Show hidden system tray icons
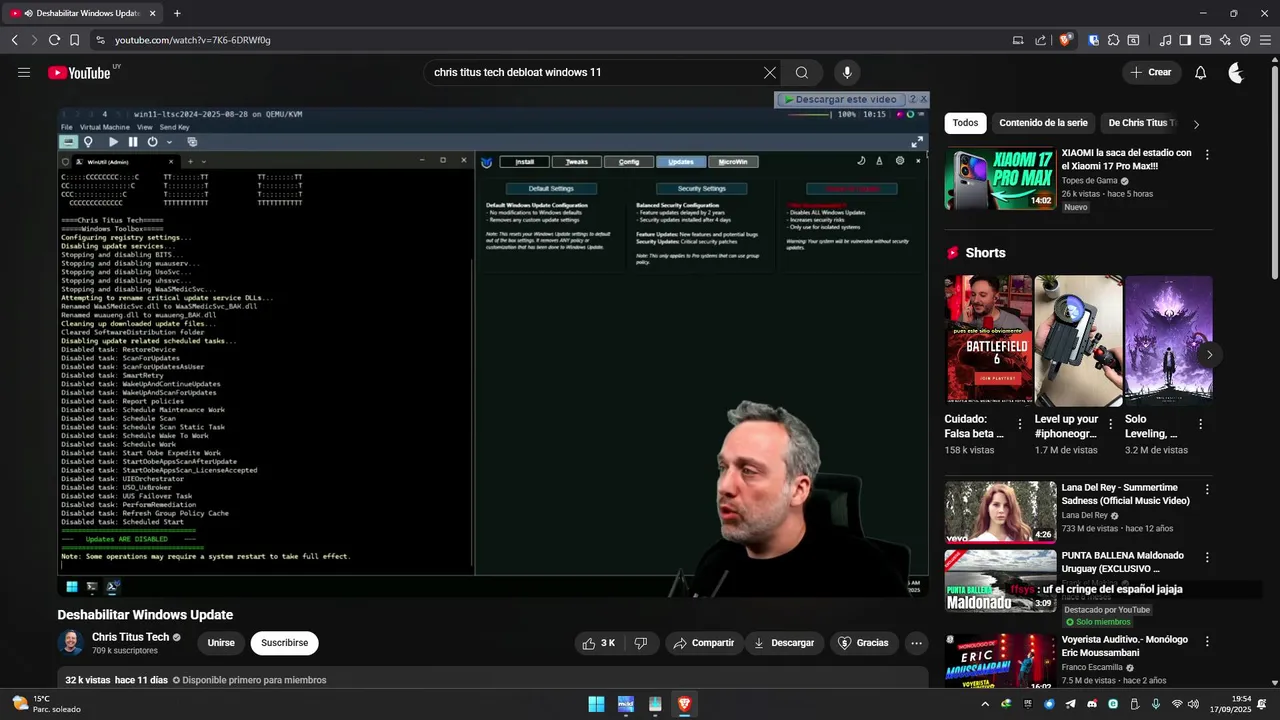The width and height of the screenshot is (1280, 720). (x=986, y=704)
